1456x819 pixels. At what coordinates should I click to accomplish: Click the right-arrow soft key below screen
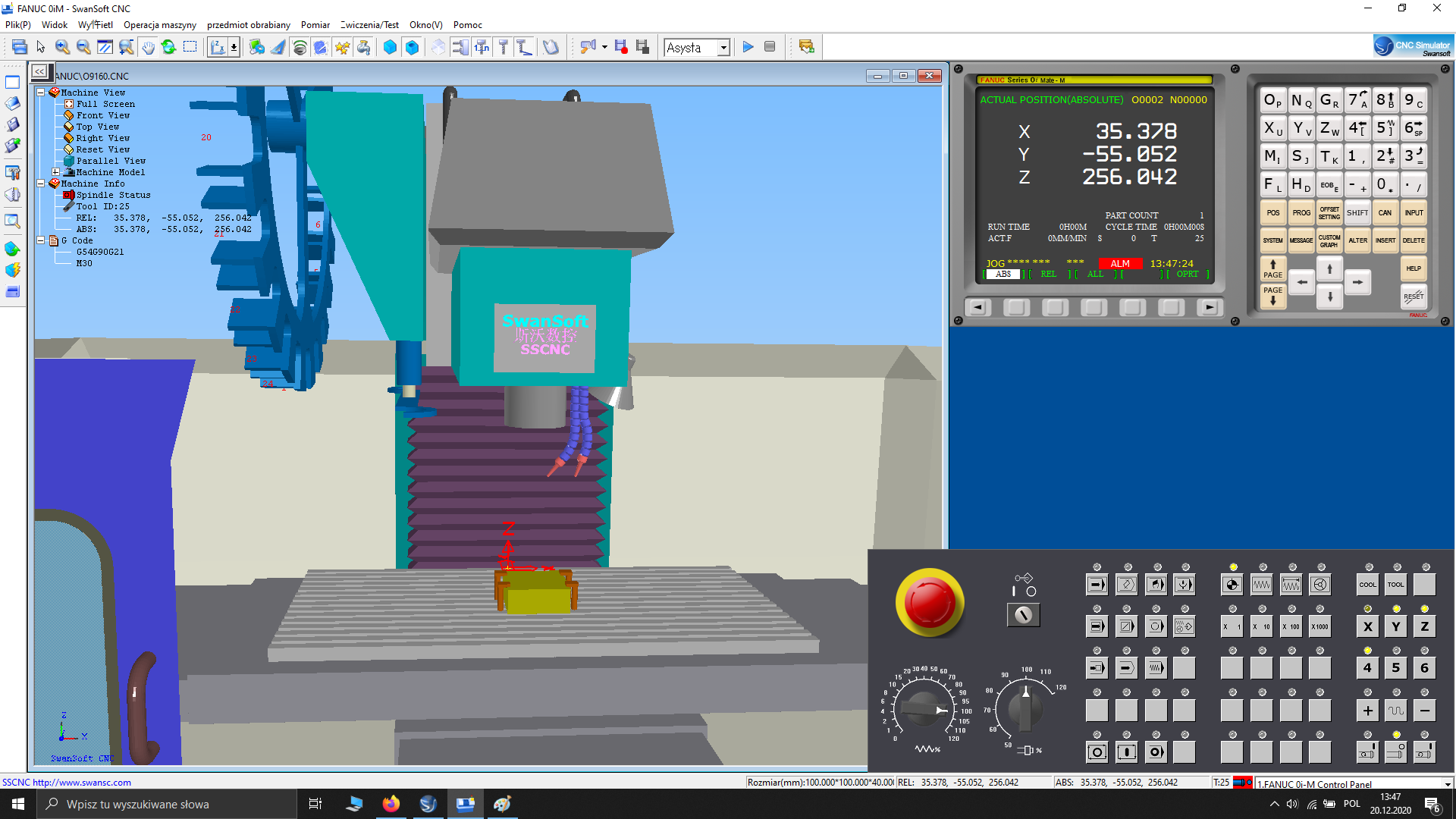tap(1210, 307)
